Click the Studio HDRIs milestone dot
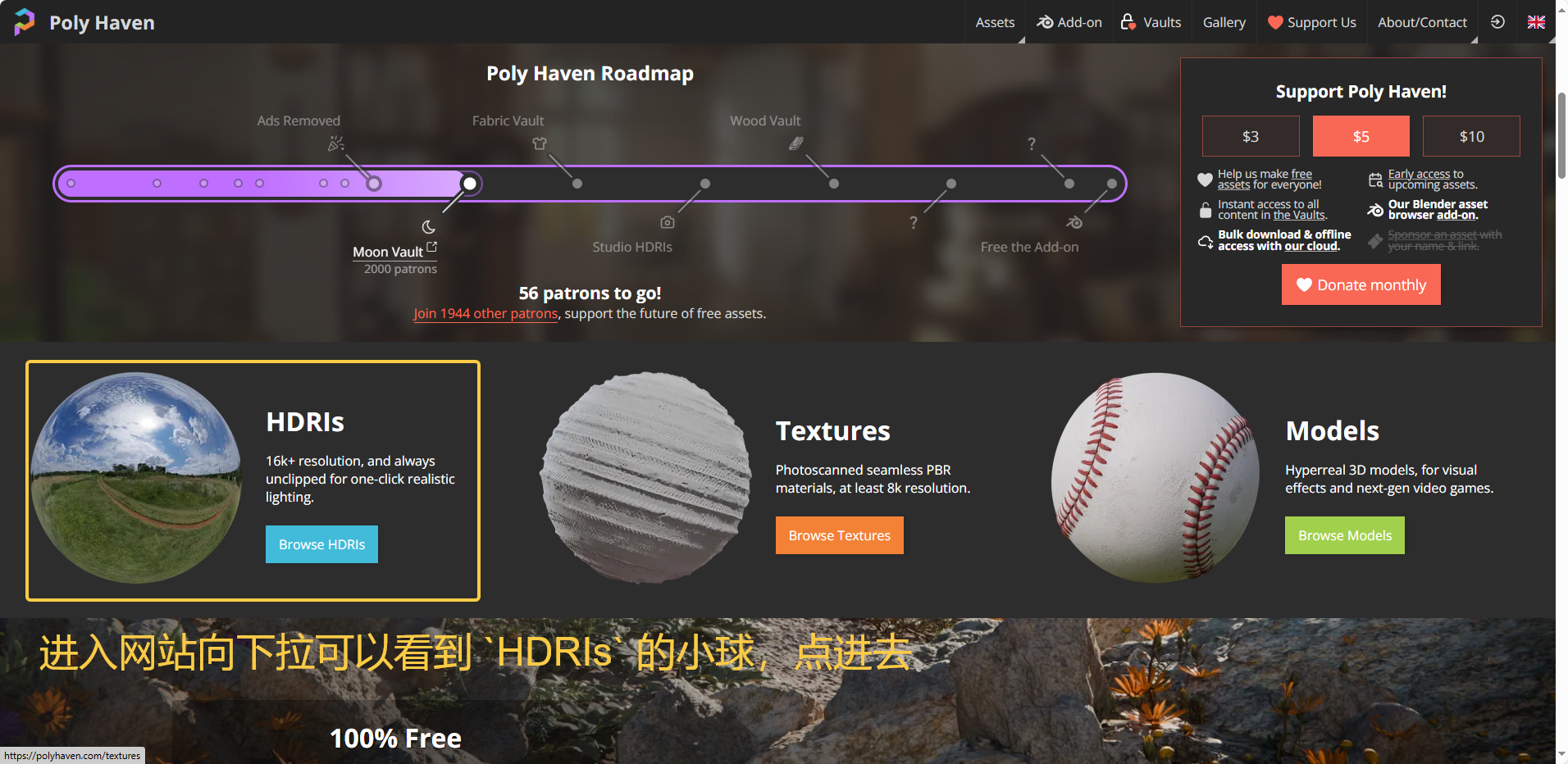1568x764 pixels. coord(705,184)
